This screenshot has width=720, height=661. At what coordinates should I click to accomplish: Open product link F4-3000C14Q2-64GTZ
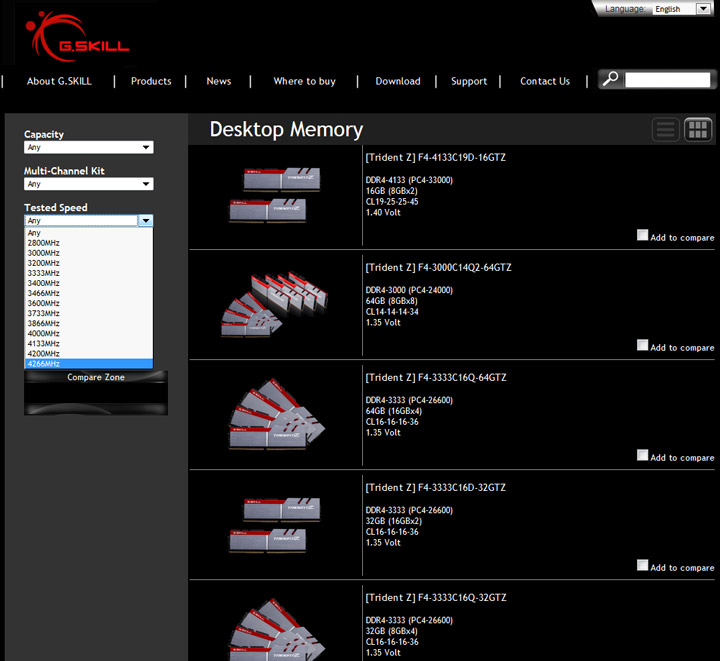(x=438, y=268)
